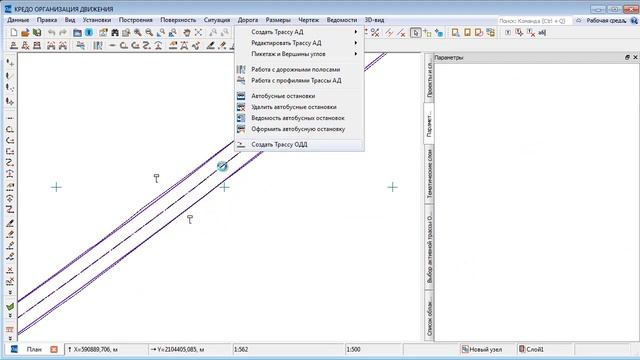Image resolution: width=640 pixels, height=360 pixels.
Task: Open the Построения menu
Action: click(136, 20)
